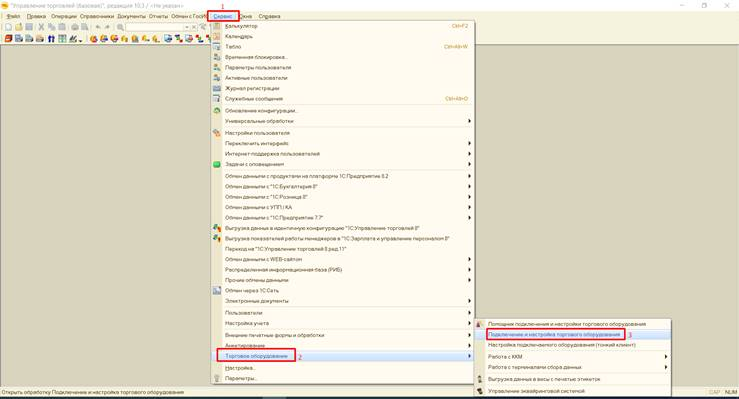
Task: Select Торговое оборудование in the Сервис menu
Action: [x=343, y=356]
